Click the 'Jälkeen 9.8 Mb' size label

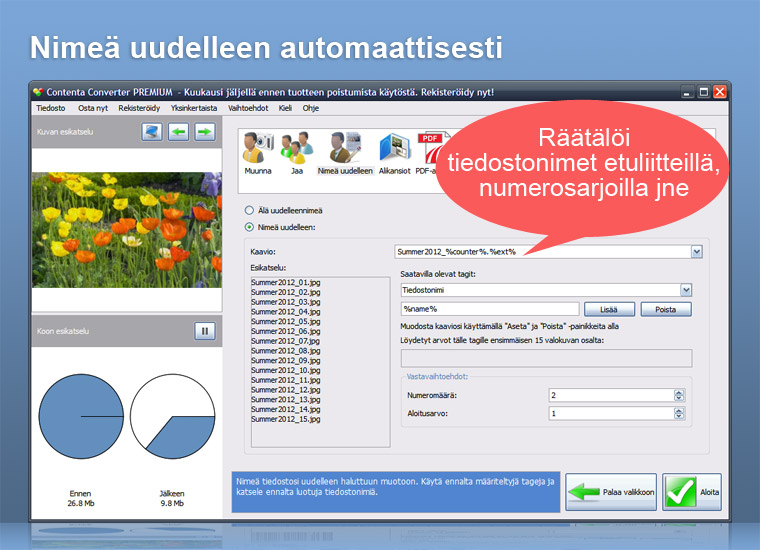coord(172,498)
